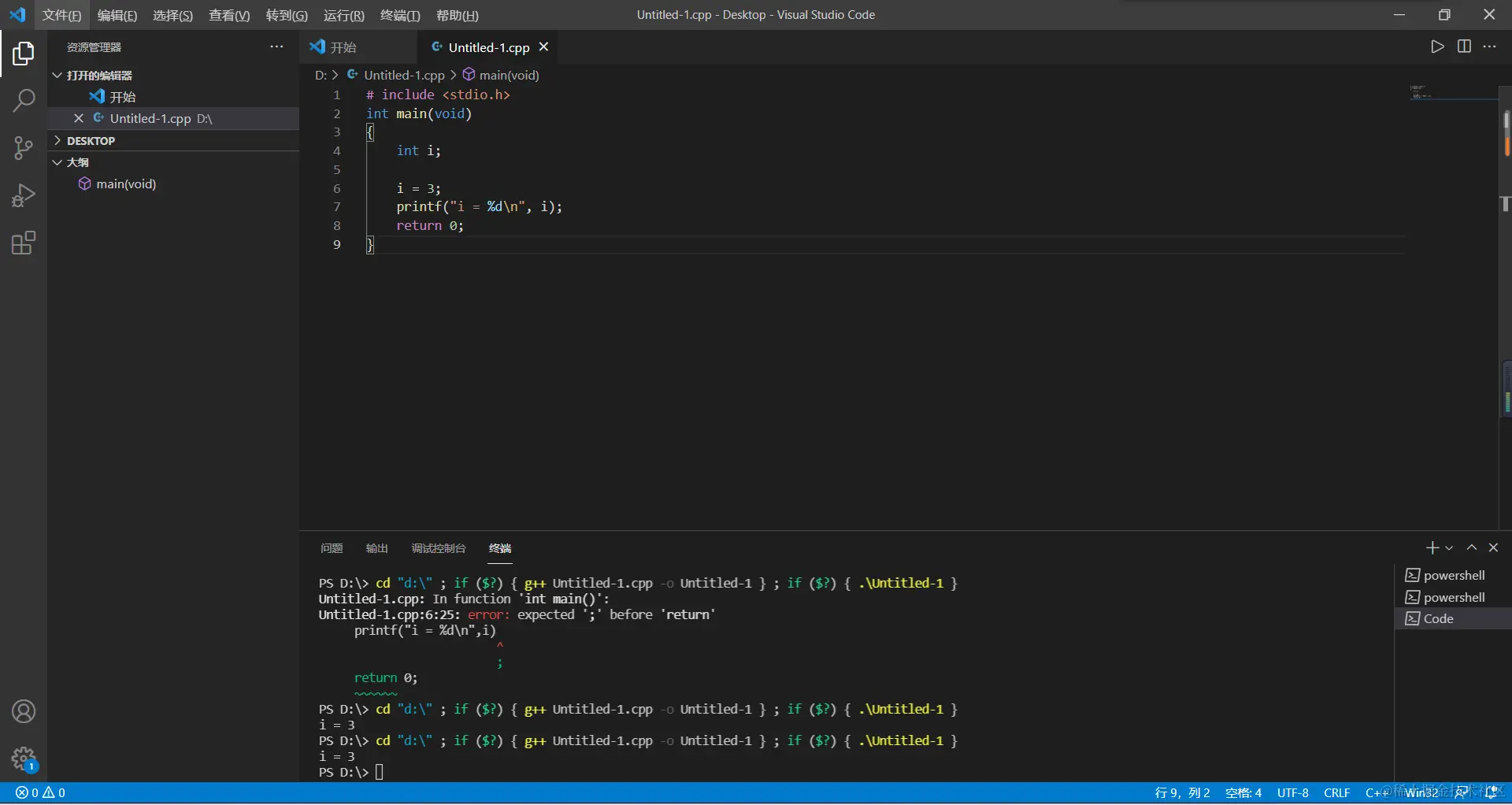Click the feedback icon in the status bar

pyautogui.click(x=1462, y=792)
